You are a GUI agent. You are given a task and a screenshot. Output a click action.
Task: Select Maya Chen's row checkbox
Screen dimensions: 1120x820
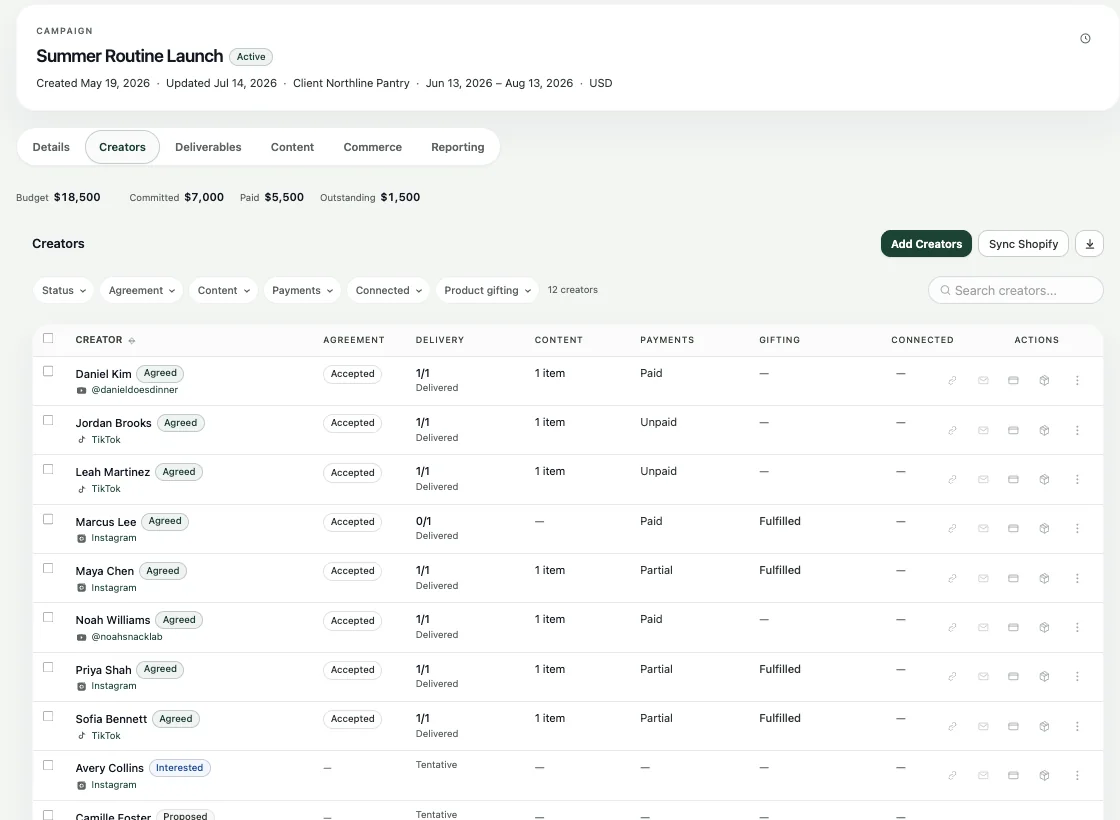48,569
